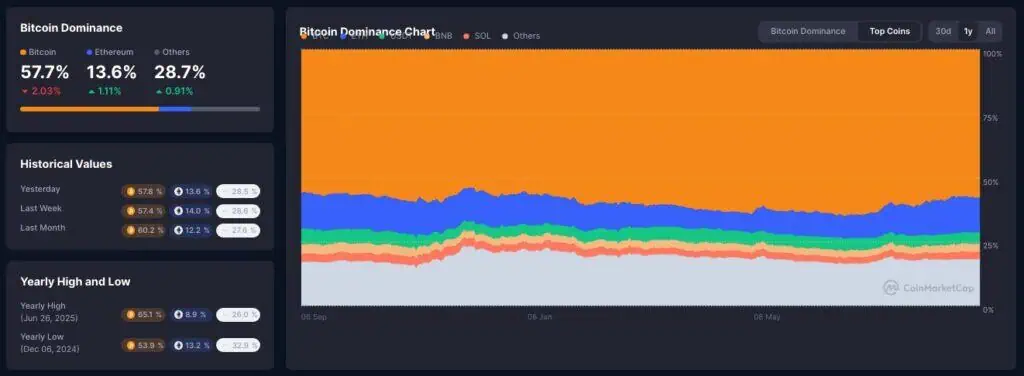Click the gray Others segment of the dominance bar
The height and width of the screenshot is (376, 1024).
click(x=225, y=109)
